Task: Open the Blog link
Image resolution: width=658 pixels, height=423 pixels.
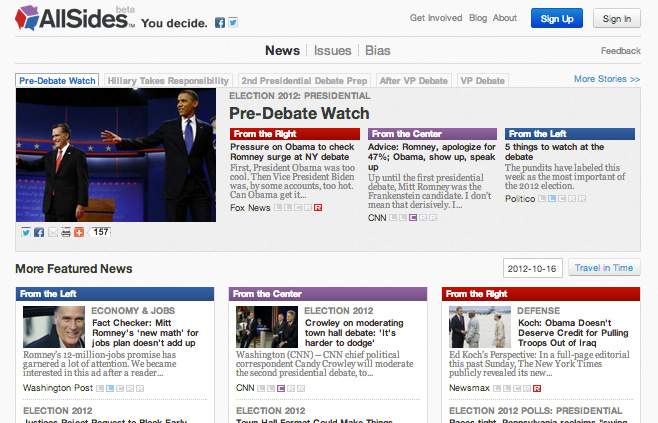Action: 478,18
